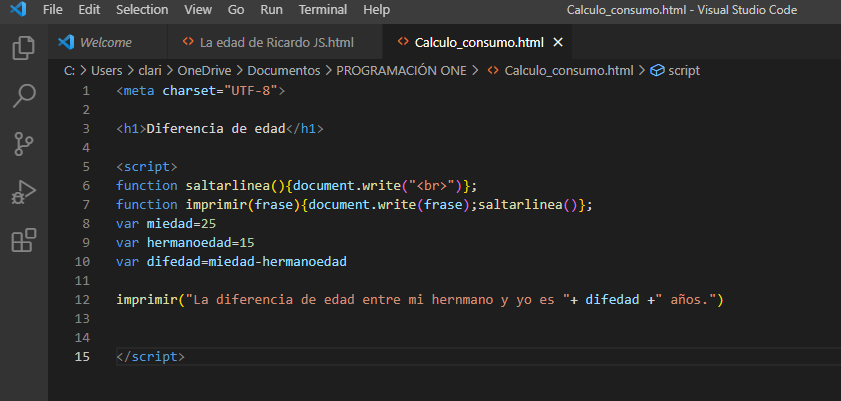Click the window title Calculo_consumo.html - Visual Studio Code

pyautogui.click(x=682, y=10)
